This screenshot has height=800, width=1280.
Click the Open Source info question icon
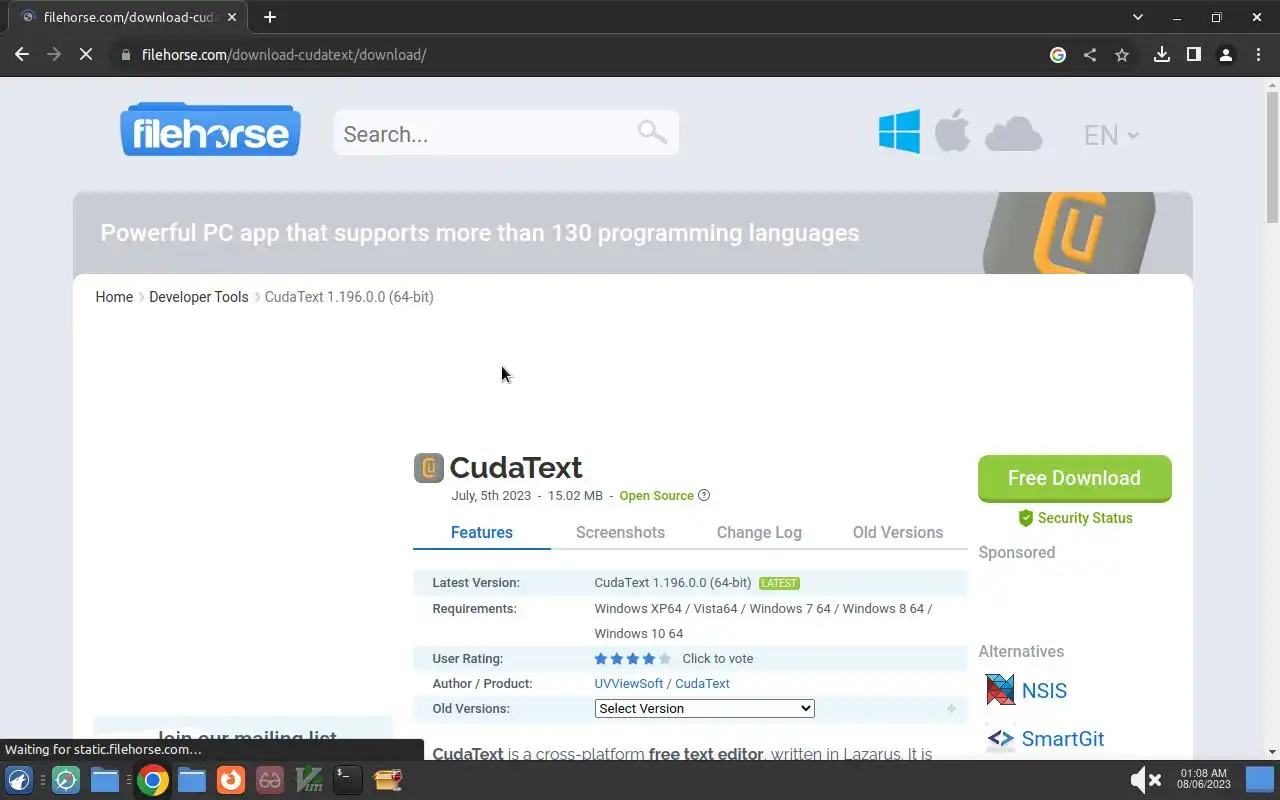pyautogui.click(x=704, y=495)
